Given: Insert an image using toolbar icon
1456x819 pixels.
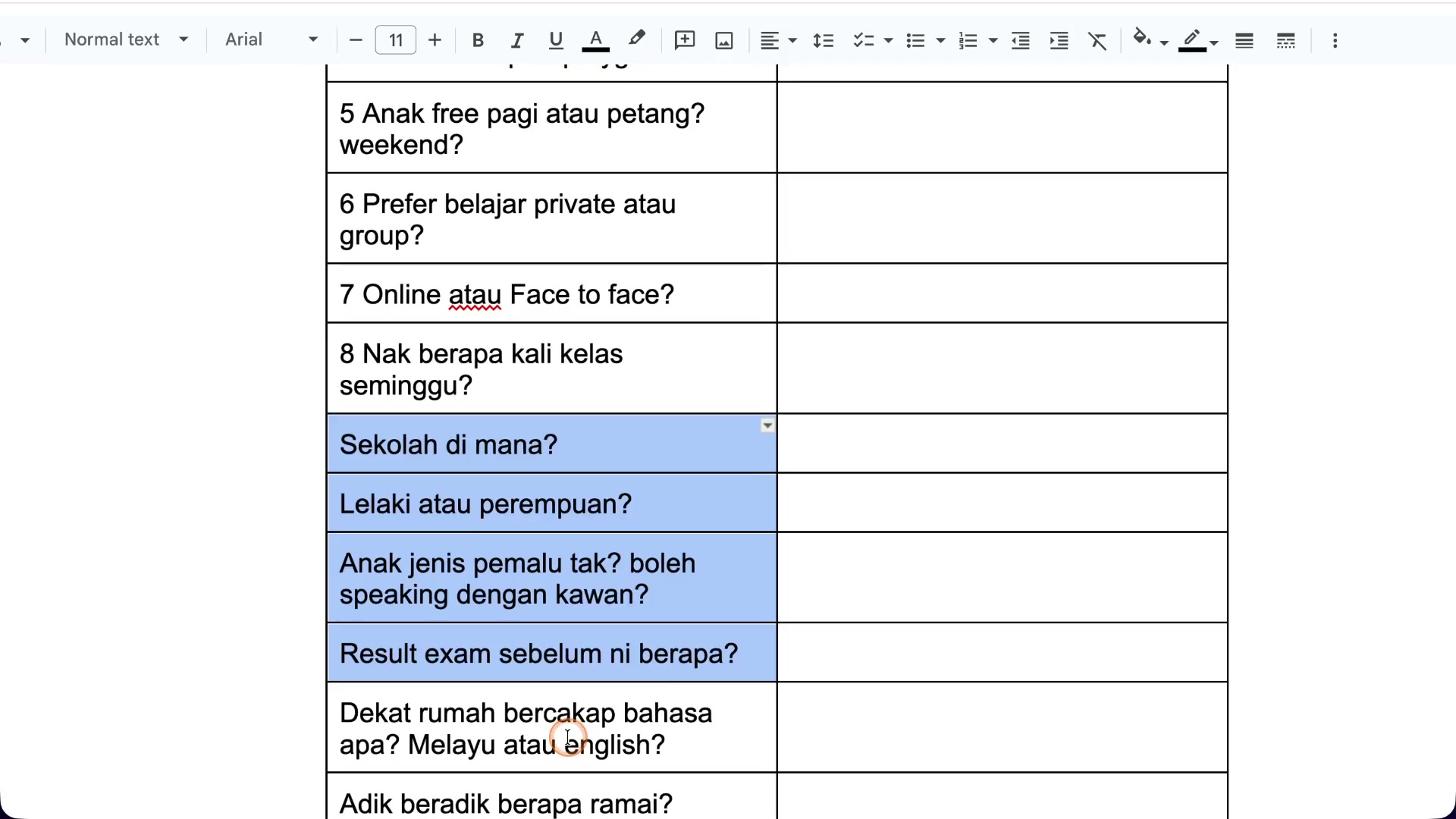Looking at the screenshot, I should pyautogui.click(x=724, y=40).
